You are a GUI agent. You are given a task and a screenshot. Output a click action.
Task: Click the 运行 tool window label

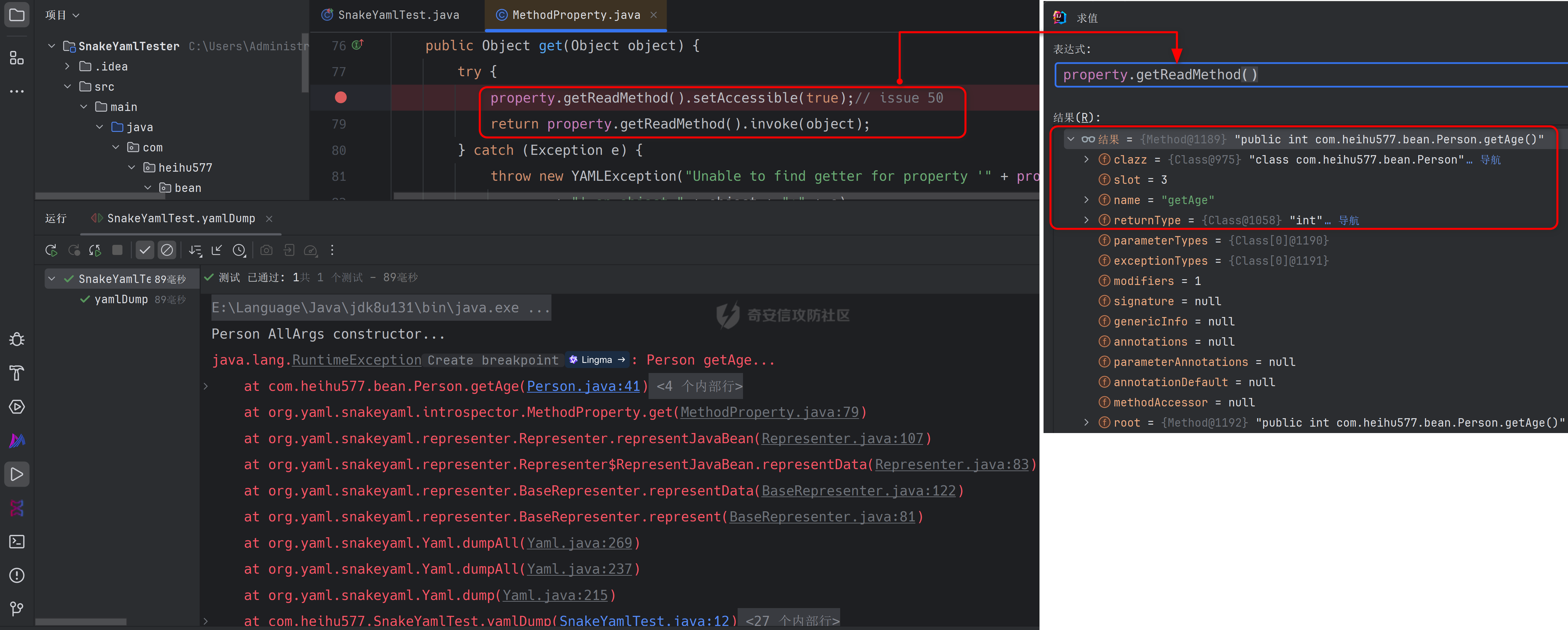56,218
